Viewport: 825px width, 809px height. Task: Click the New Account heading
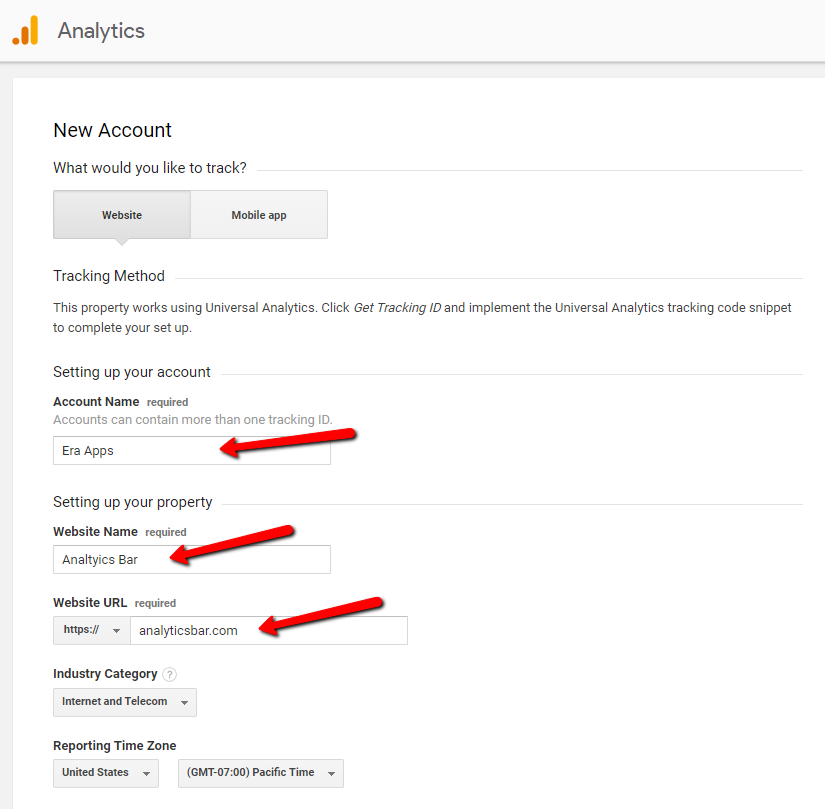pos(113,130)
